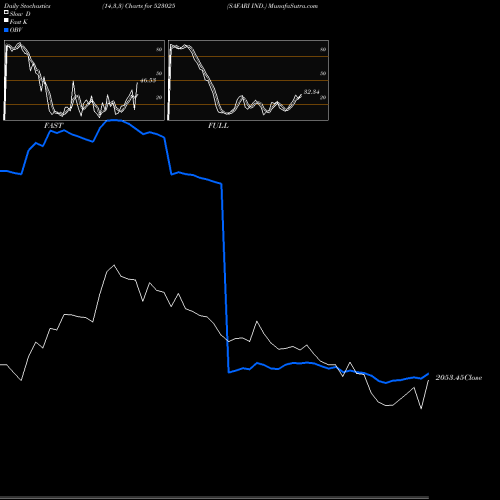
Task: Click the '(SAFARI IND.) MunafaSutra.com' text
Action: tap(272, 6)
